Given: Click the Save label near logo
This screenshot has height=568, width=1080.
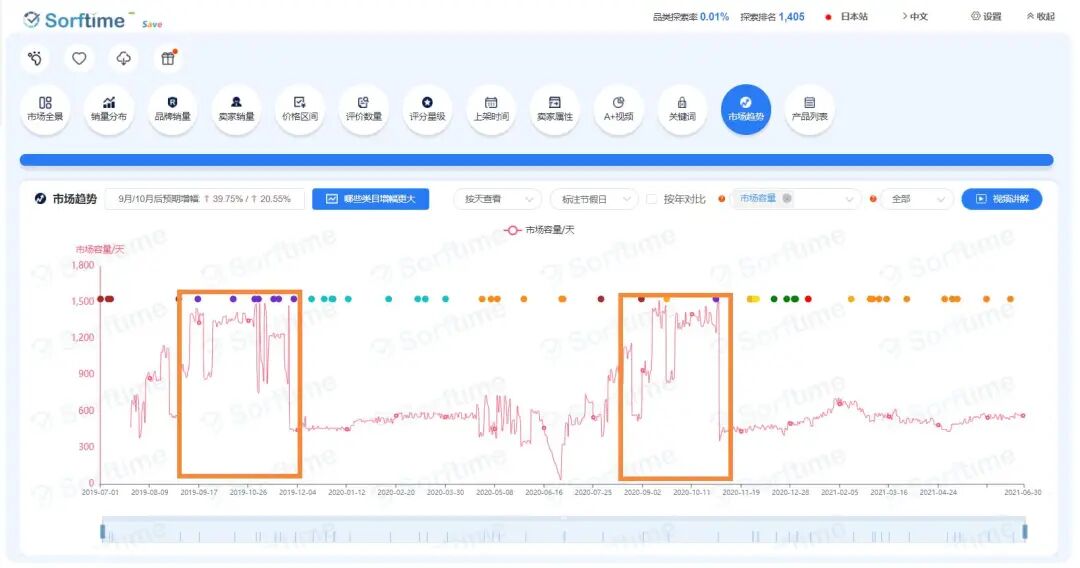Looking at the screenshot, I should pos(152,24).
